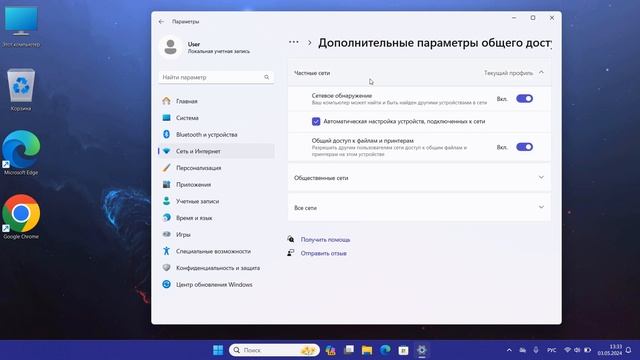Click the Персонализация brush icon
This screenshot has width=640, height=360.
[x=166, y=168]
